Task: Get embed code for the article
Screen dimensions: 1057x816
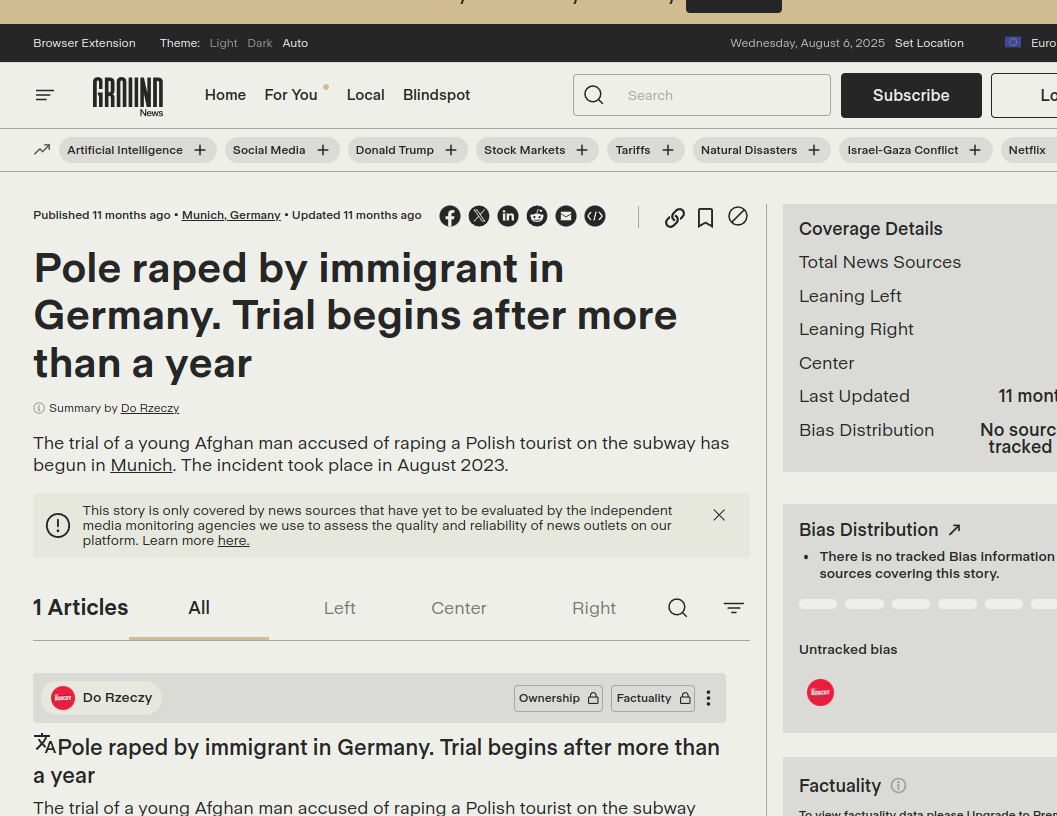Action: [595, 216]
